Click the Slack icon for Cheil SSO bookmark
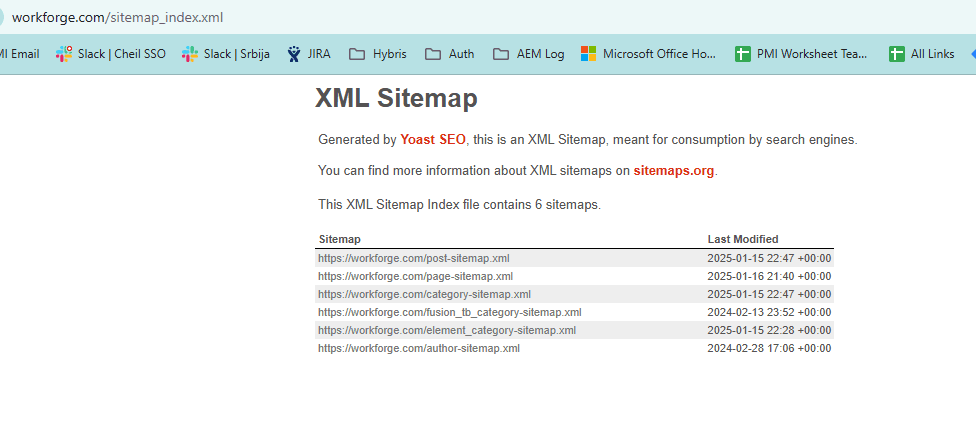The image size is (976, 433). click(63, 54)
